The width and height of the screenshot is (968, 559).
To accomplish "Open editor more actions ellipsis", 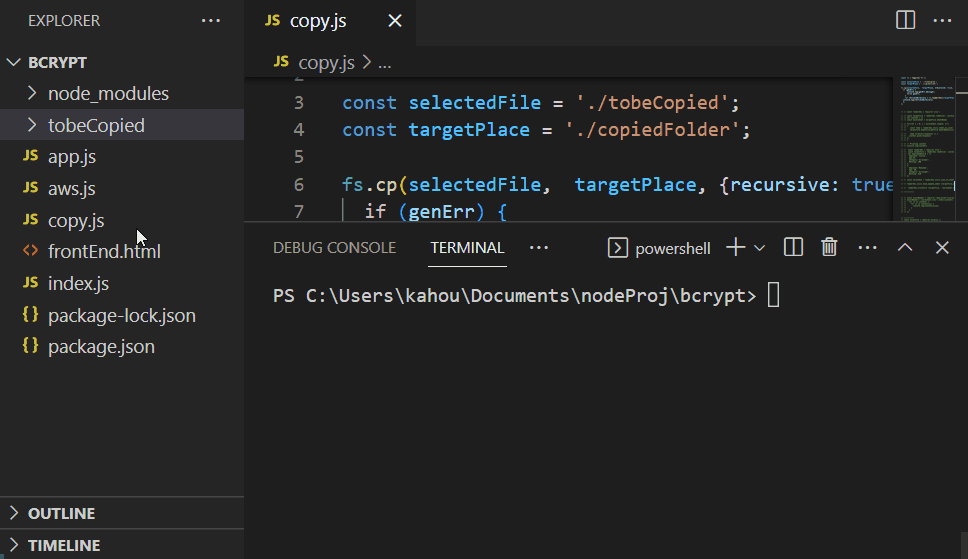I will [x=942, y=21].
